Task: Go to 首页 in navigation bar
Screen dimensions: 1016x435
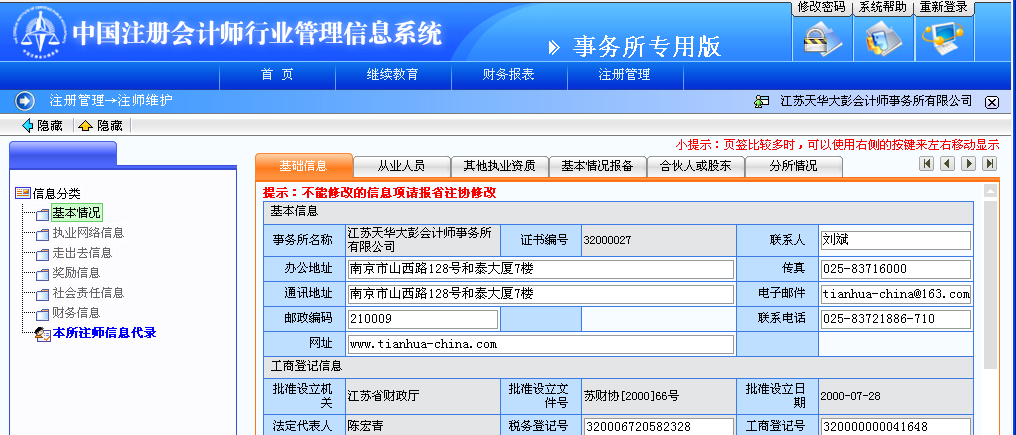Action: [277, 75]
